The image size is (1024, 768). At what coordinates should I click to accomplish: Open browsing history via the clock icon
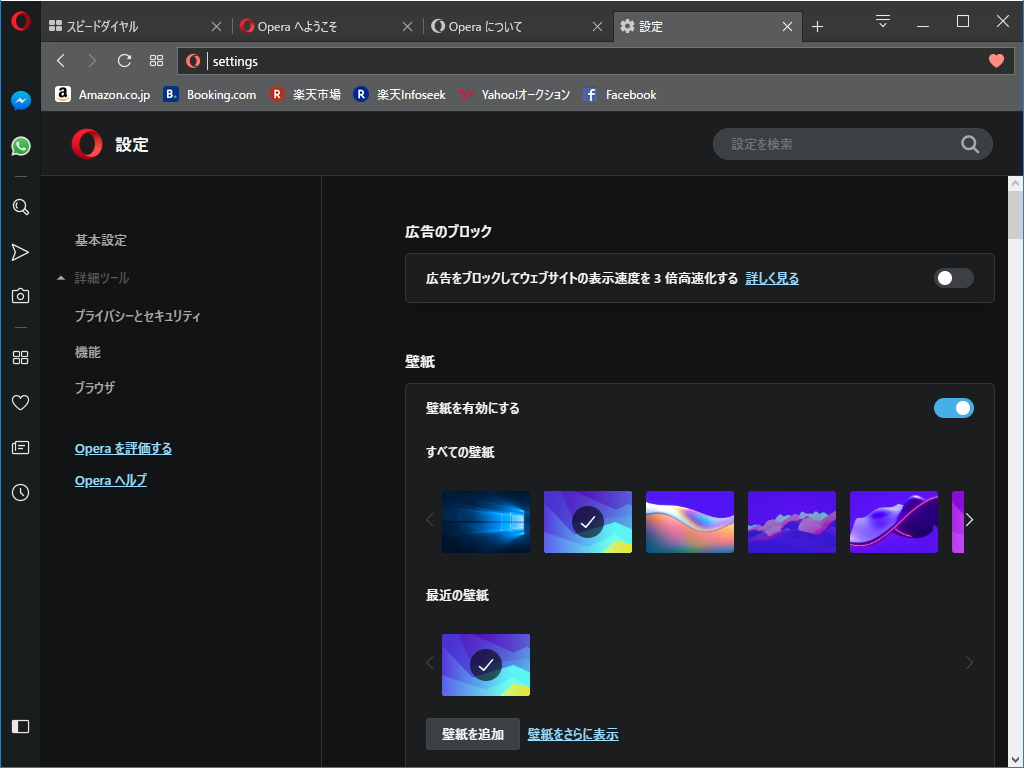(x=20, y=492)
